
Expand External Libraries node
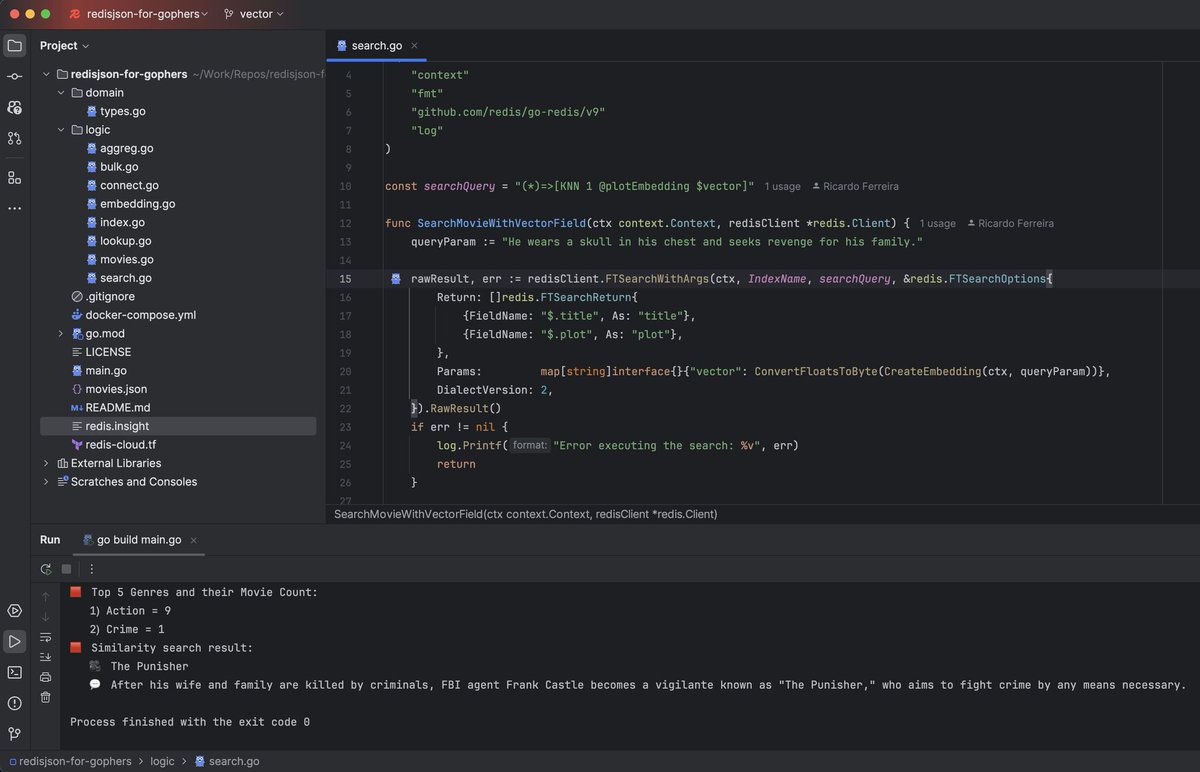[46, 463]
